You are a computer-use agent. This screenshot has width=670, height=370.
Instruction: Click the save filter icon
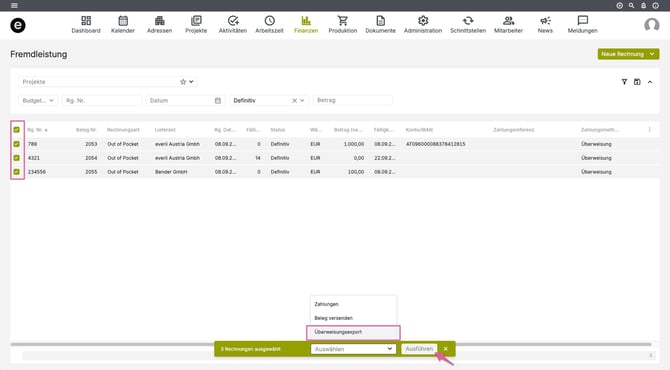(x=637, y=82)
